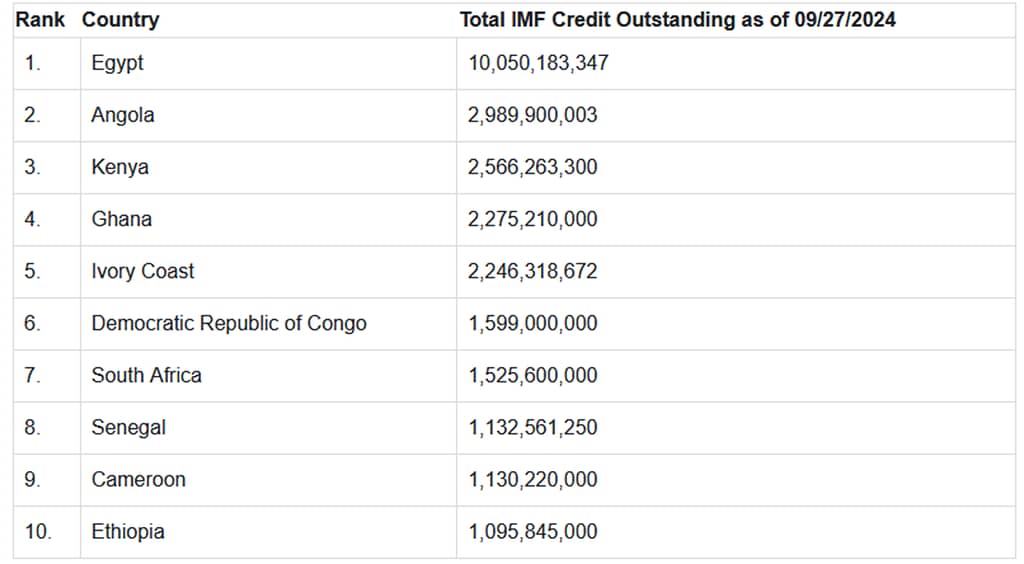
Task: Click the Rank column header
Action: point(40,20)
